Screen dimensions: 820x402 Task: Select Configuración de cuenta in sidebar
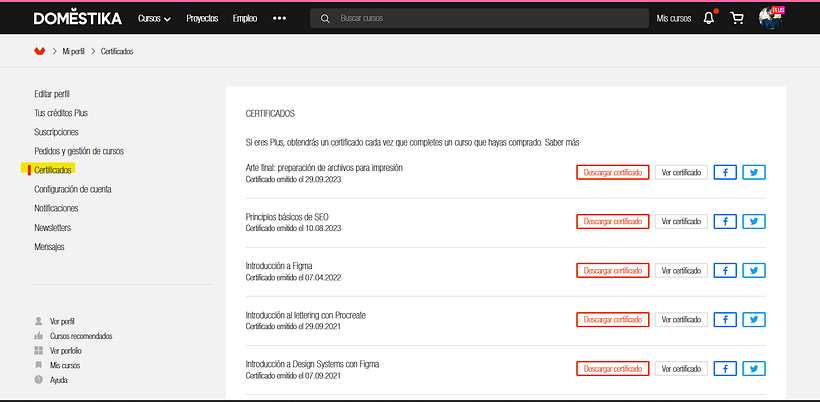coord(73,189)
